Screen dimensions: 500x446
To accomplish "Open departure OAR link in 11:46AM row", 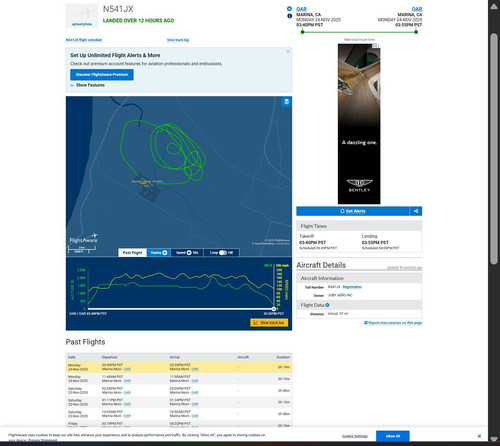I will pyautogui.click(x=127, y=381).
